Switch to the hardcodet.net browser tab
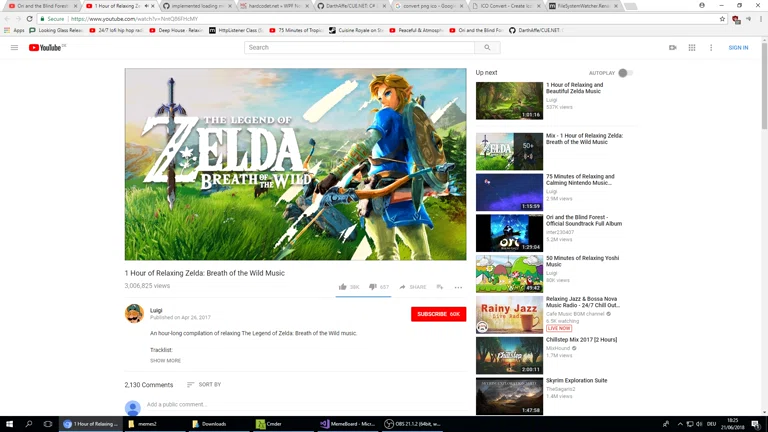 (x=273, y=6)
